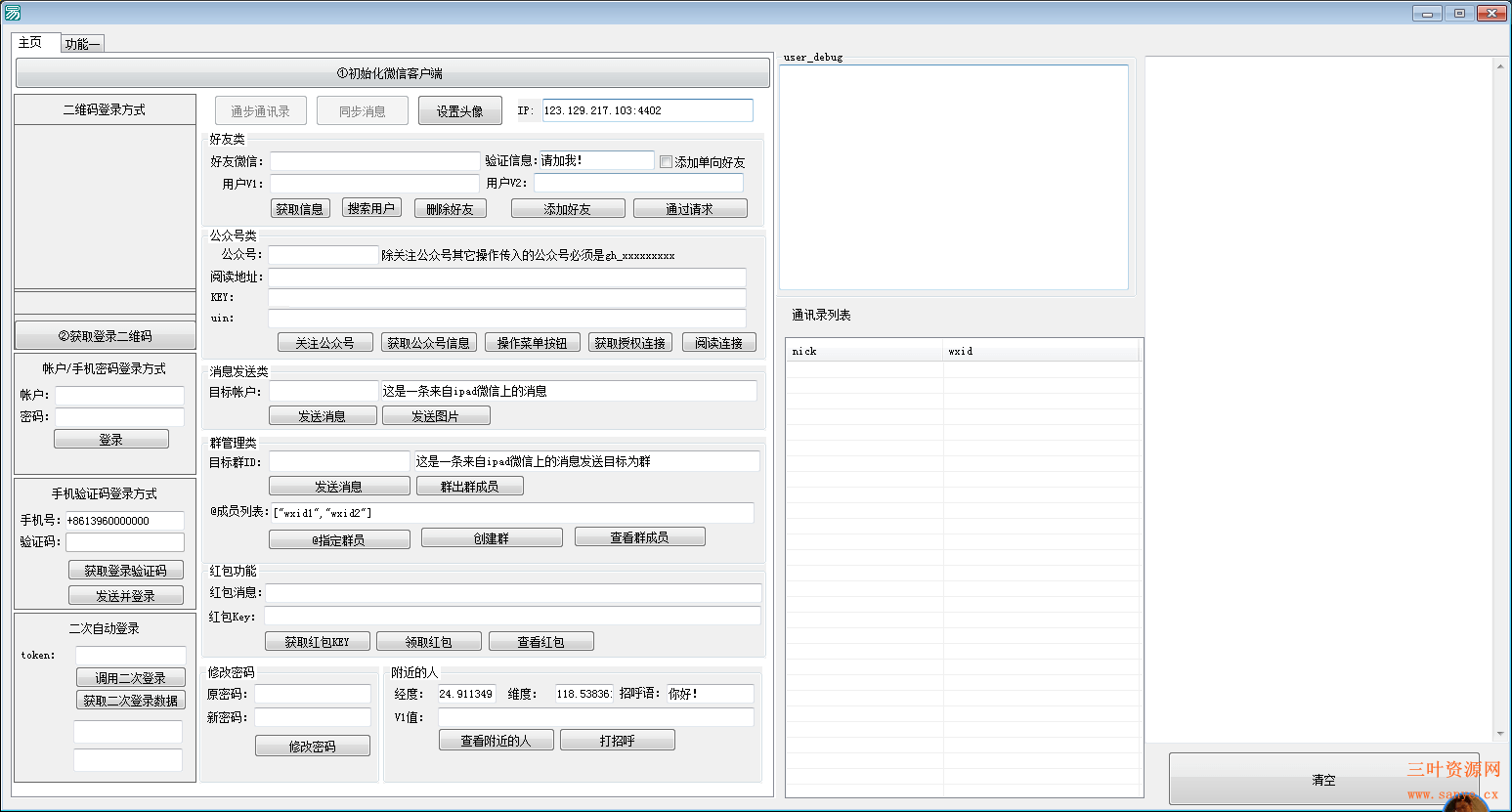Click 群出群成员 button
Screen dimensions: 1512x812
(469, 486)
